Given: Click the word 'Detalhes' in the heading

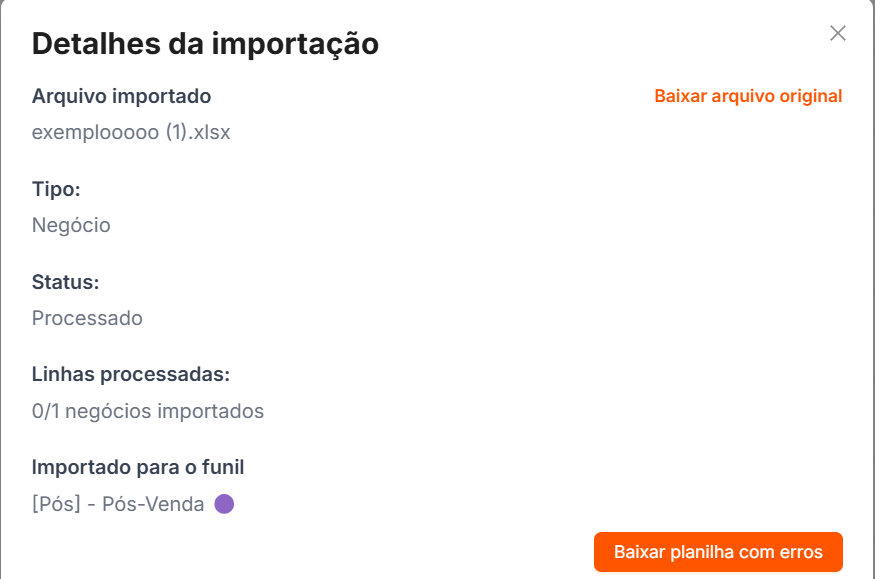Looking at the screenshot, I should (92, 44).
